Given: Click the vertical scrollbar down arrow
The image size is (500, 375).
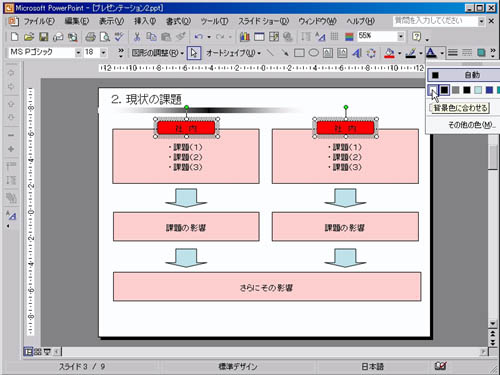Looking at the screenshot, I should click(x=493, y=323).
